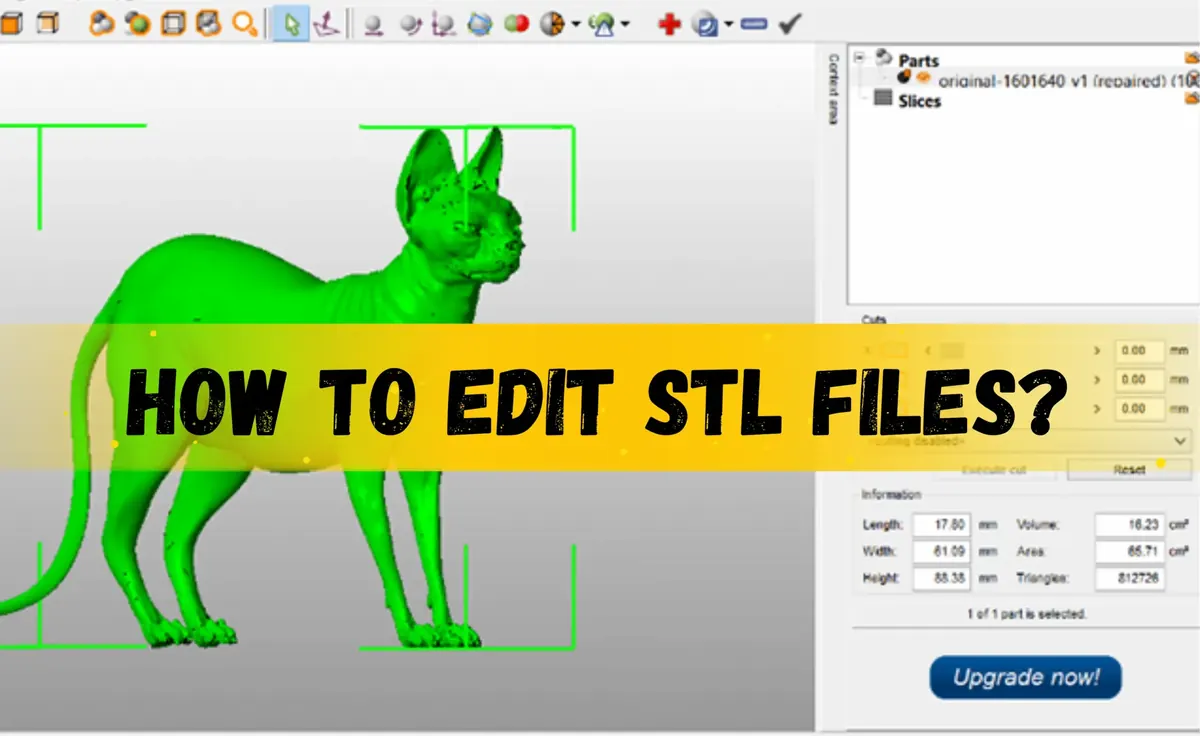
Task: Click the zoom-to-platform box outline icon
Action: (173, 23)
